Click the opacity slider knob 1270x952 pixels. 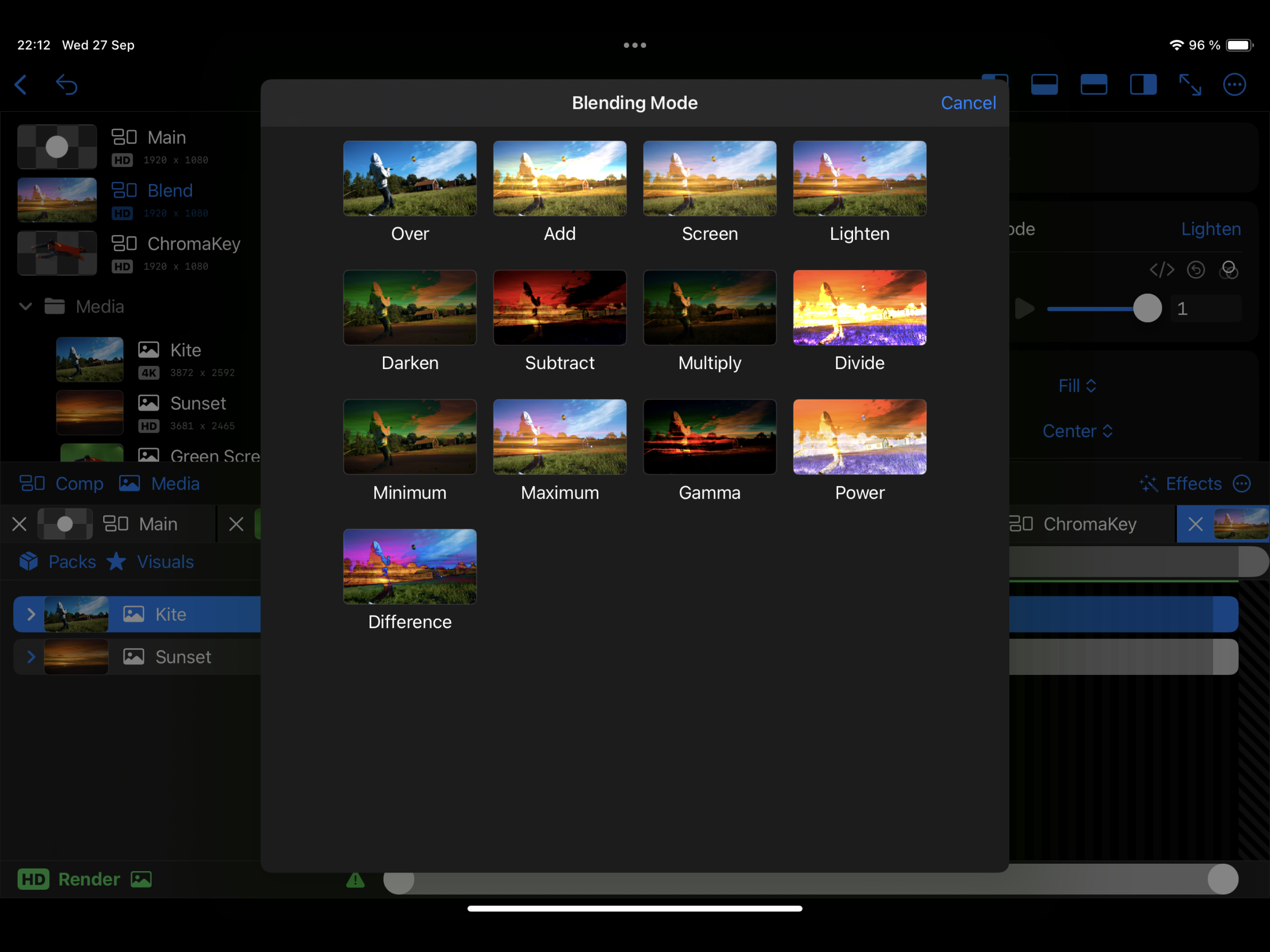click(x=1147, y=308)
